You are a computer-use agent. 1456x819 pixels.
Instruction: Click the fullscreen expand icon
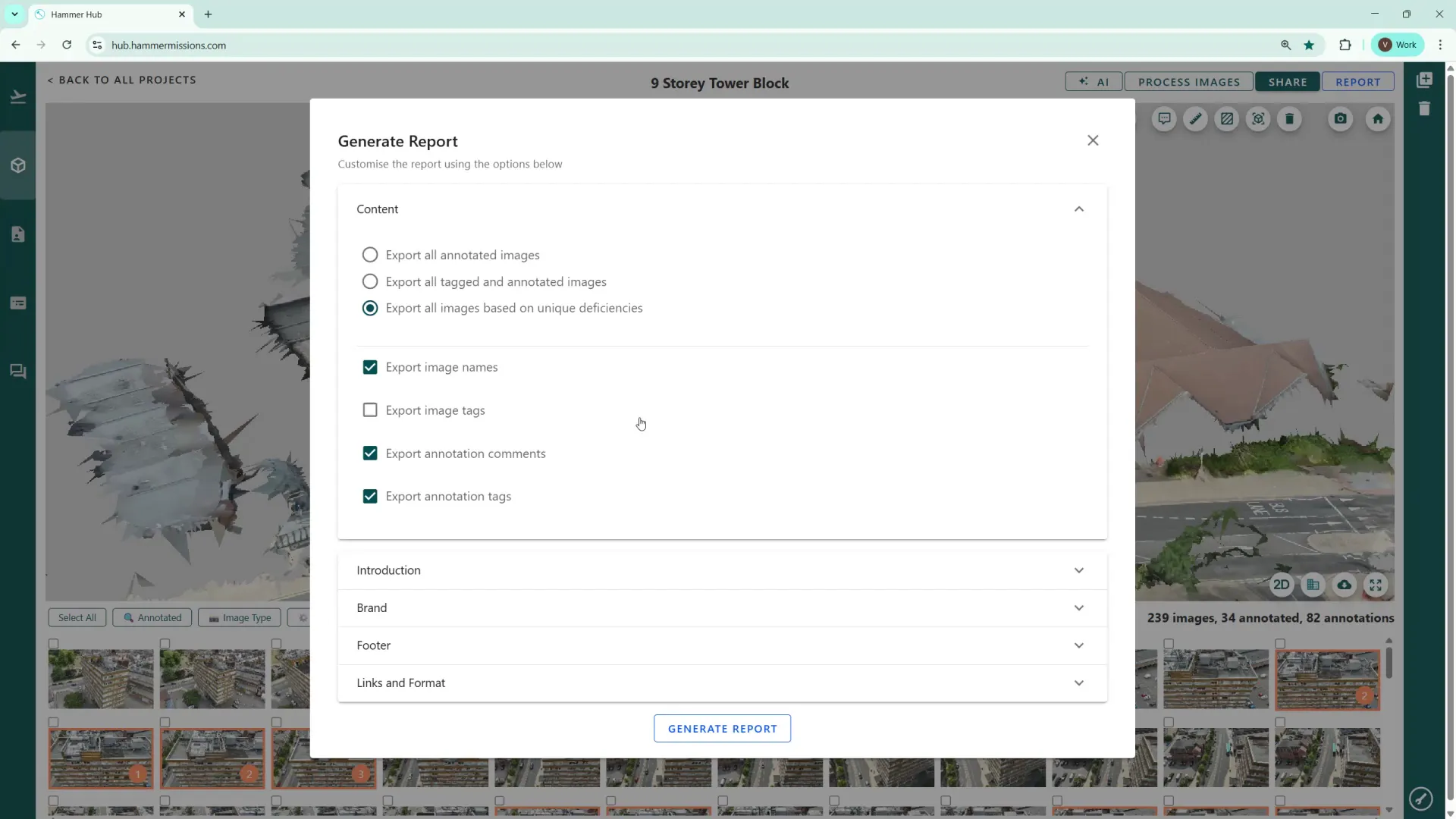pos(1376,585)
